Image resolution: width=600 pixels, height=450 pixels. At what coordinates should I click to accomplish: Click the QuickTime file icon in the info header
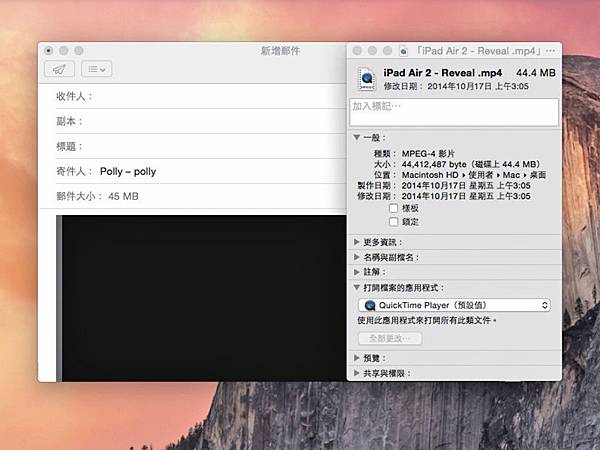[x=367, y=79]
